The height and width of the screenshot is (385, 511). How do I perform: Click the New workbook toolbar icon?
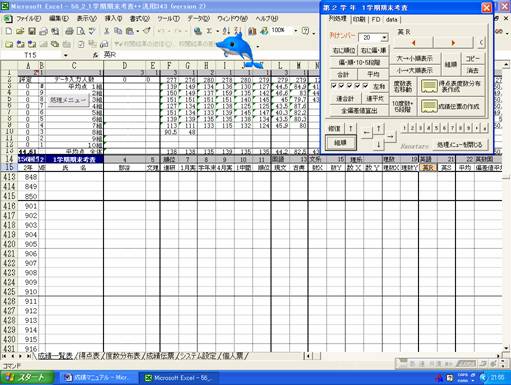coord(9,31)
